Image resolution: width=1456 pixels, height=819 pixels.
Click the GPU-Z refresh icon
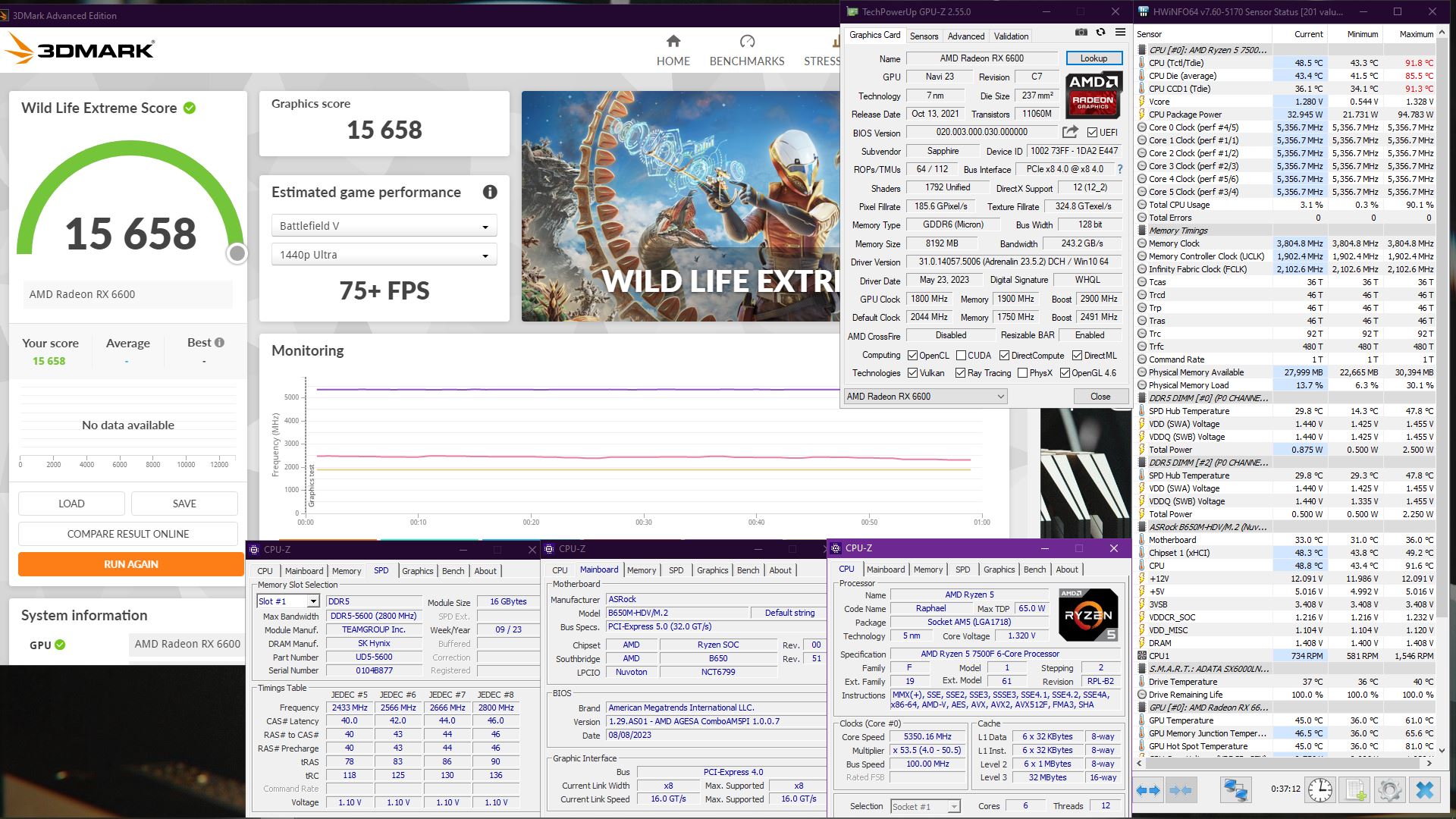tap(1100, 33)
